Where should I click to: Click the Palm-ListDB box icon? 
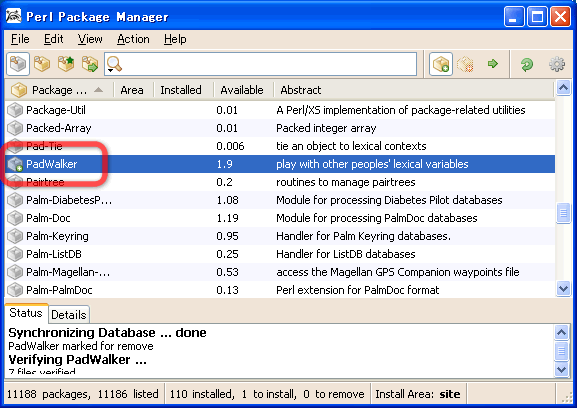coord(15,254)
